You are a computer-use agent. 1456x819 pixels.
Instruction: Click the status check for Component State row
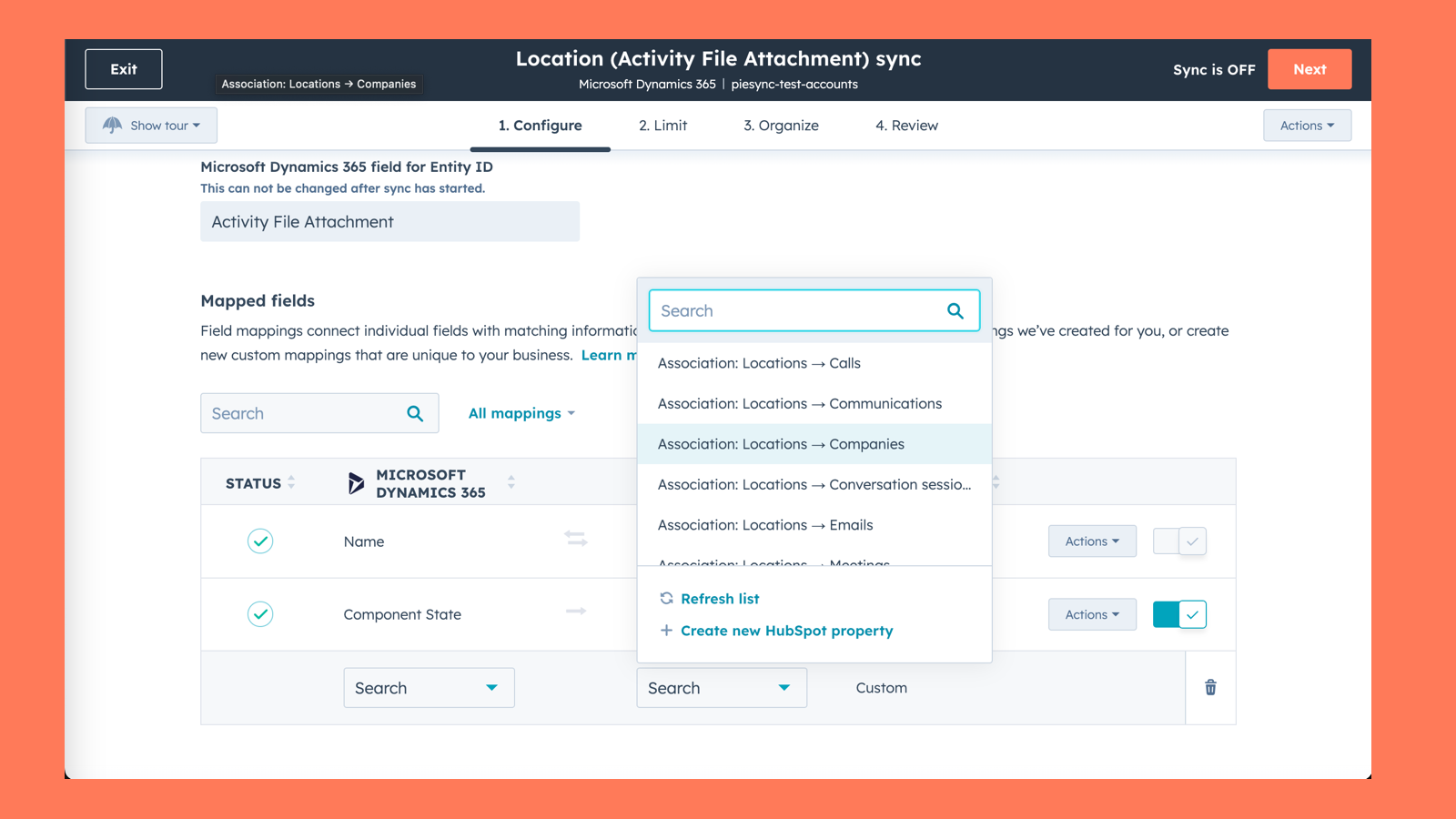(x=260, y=614)
